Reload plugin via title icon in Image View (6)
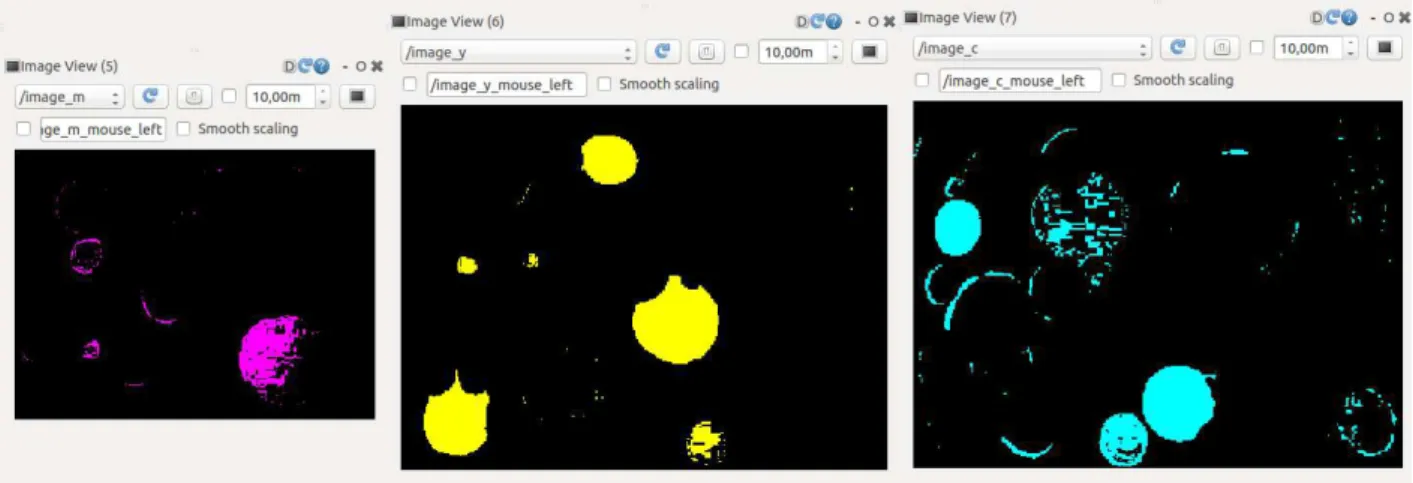 click(816, 21)
